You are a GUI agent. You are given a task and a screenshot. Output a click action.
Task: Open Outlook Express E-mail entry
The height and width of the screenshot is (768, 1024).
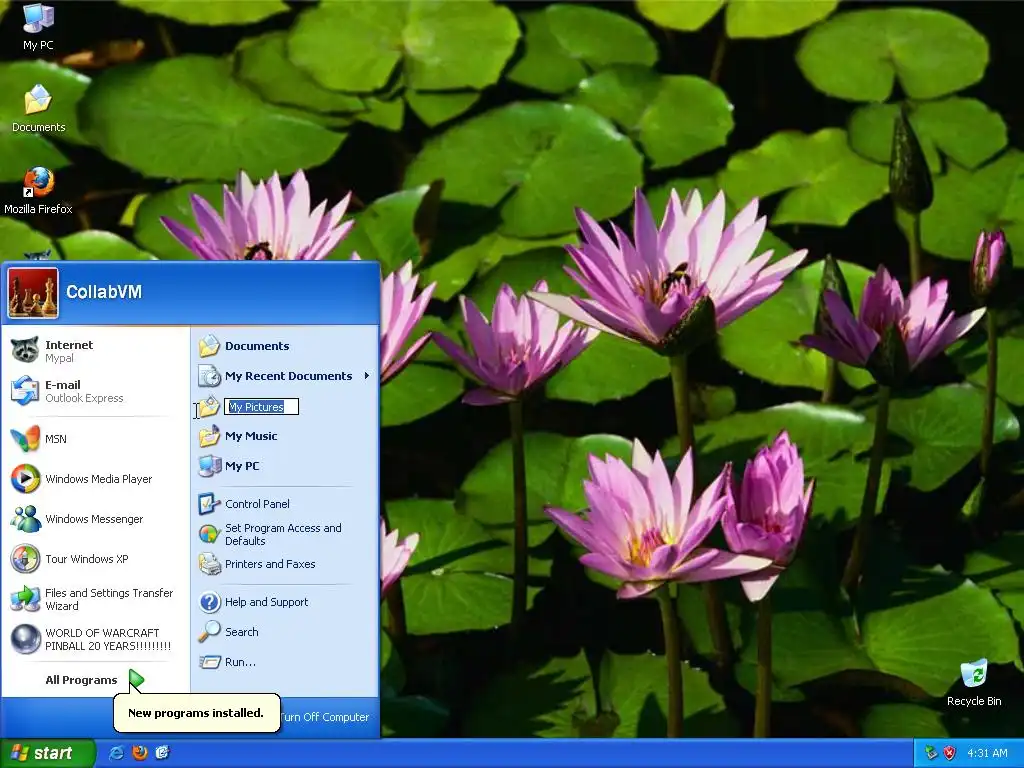(x=96, y=391)
